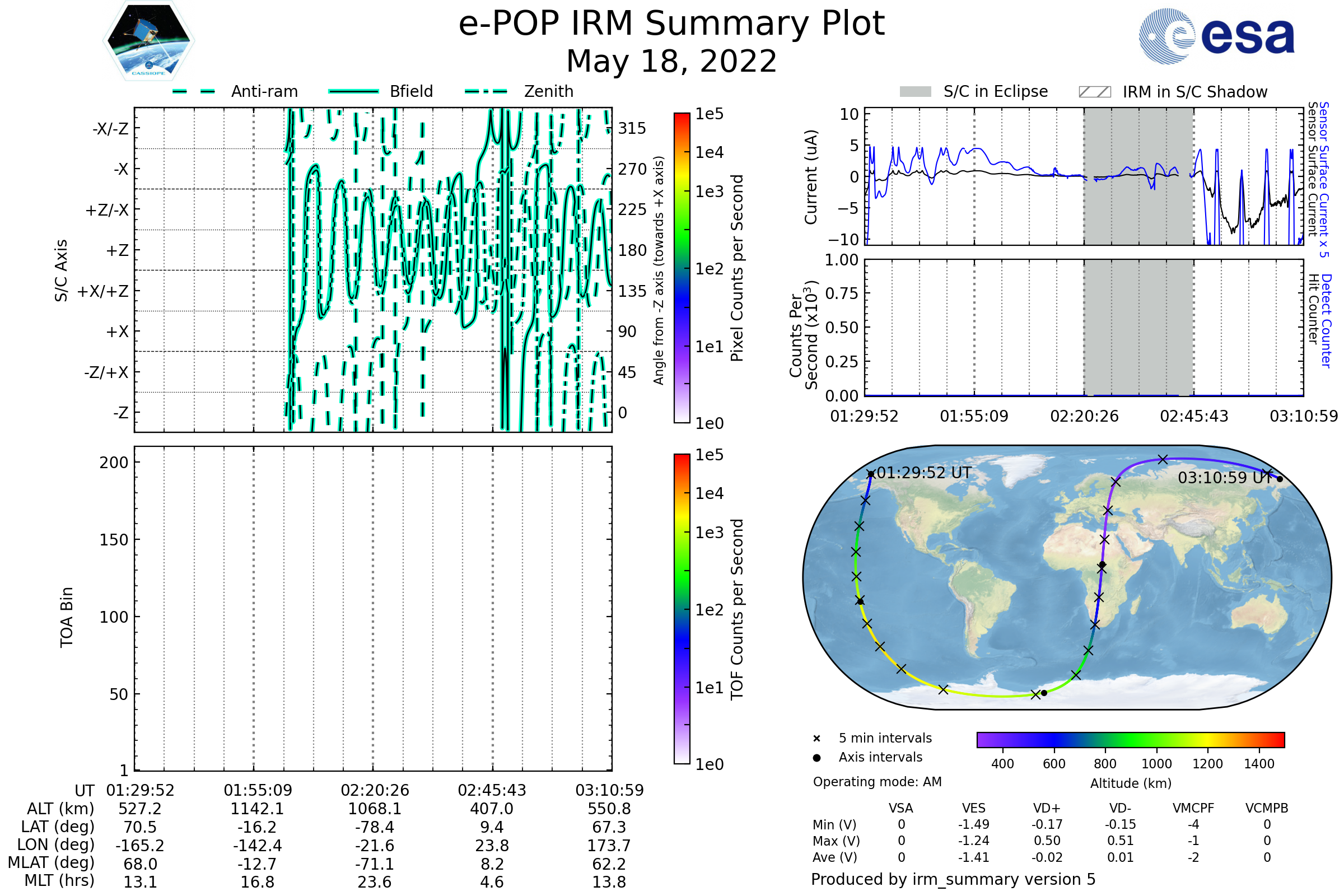Image resolution: width=1344 pixels, height=896 pixels.
Task: Click the e-POP IRM Summary Plot title
Action: (x=671, y=24)
